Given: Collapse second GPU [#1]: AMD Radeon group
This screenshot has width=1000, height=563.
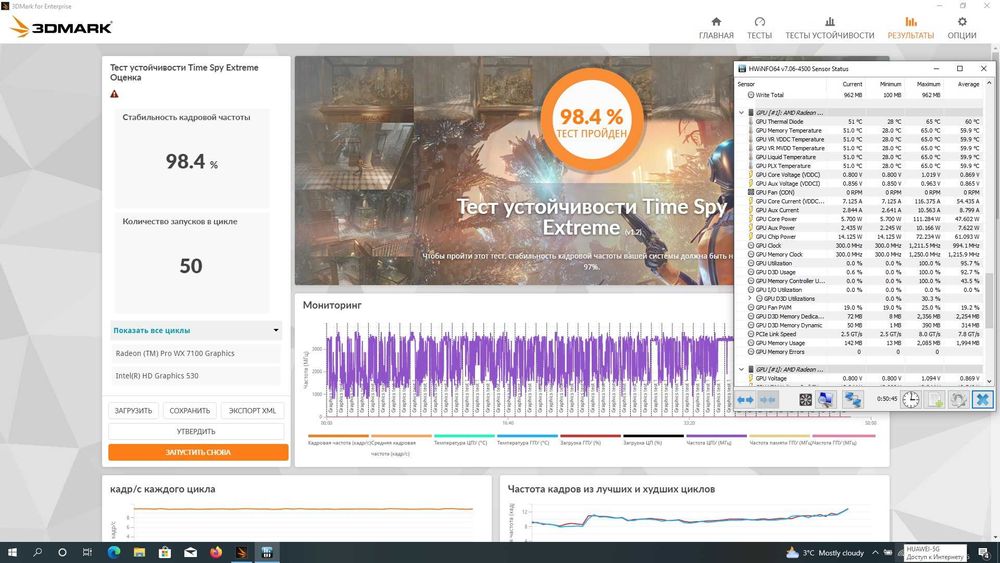Looking at the screenshot, I should click(x=741, y=369).
